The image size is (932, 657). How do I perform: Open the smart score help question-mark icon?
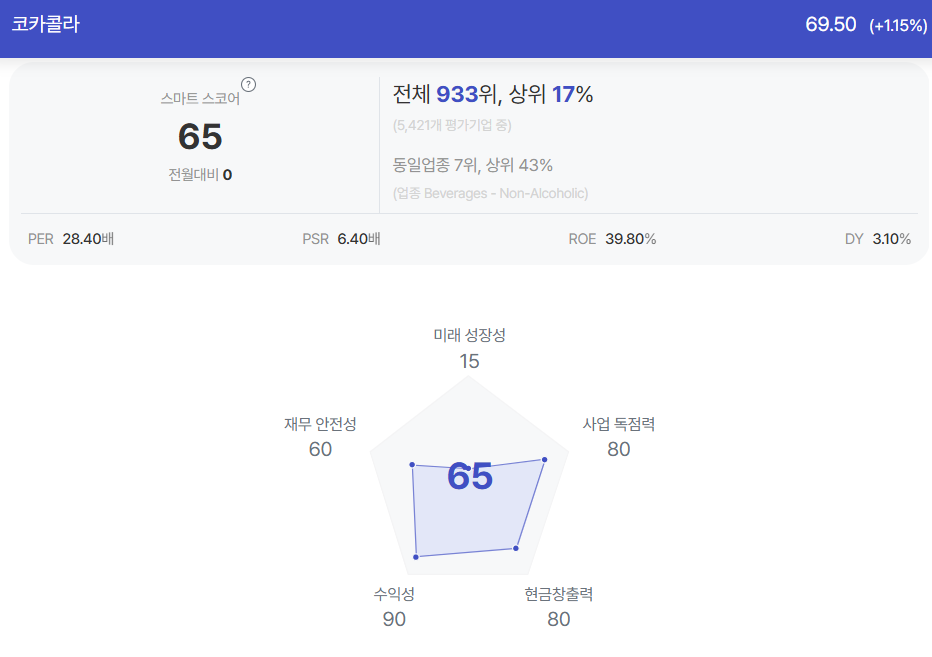[248, 84]
